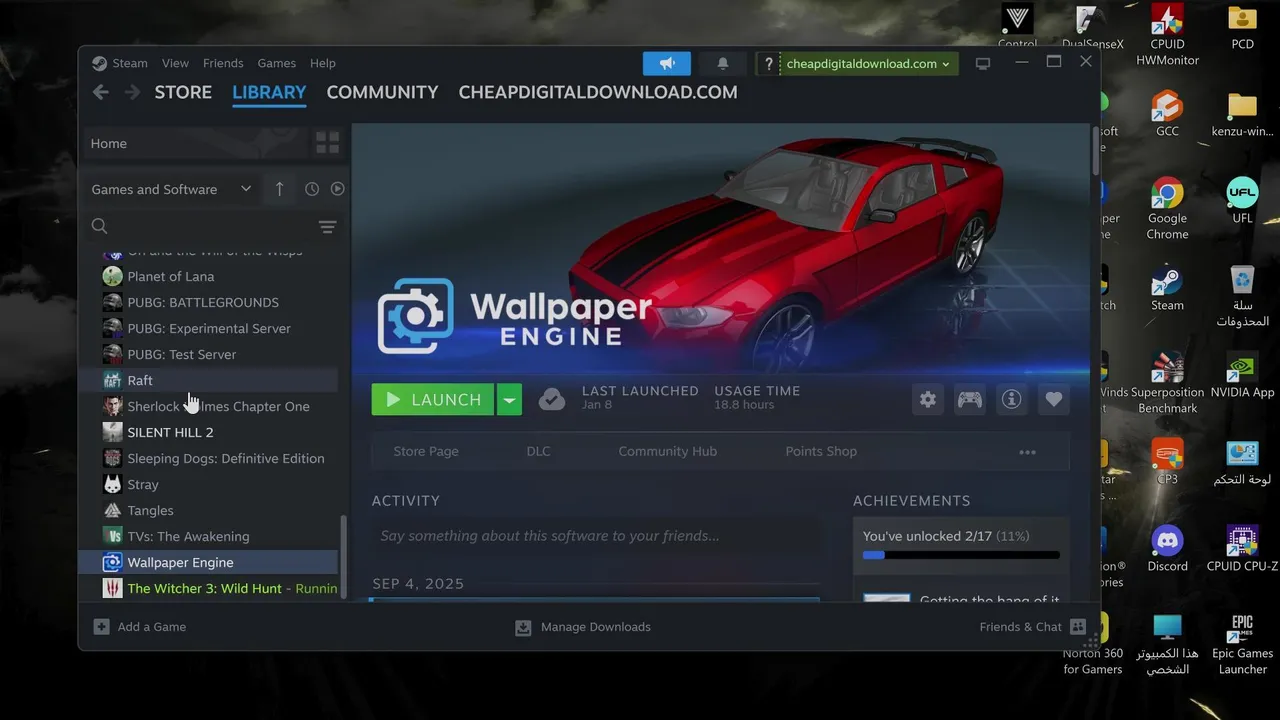
Task: Open advanced library filters icon
Action: (327, 227)
